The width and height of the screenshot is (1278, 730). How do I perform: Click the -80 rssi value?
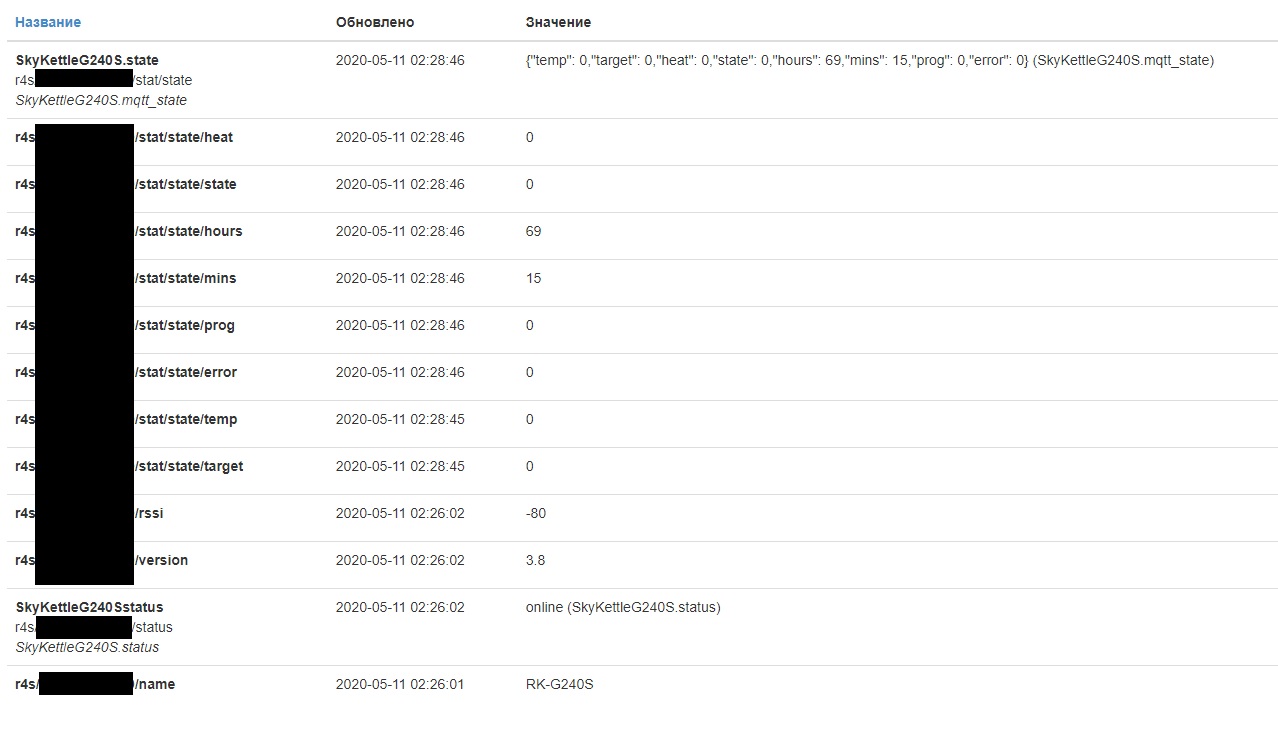536,513
